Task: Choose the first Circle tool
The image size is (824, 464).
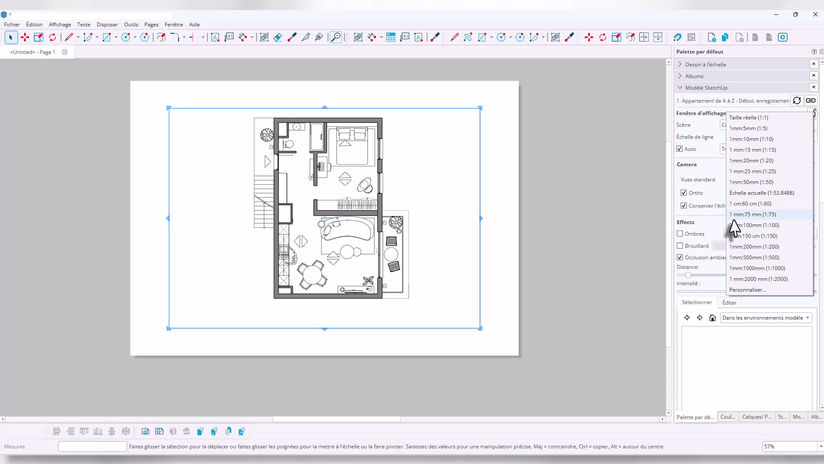Action: coord(126,37)
